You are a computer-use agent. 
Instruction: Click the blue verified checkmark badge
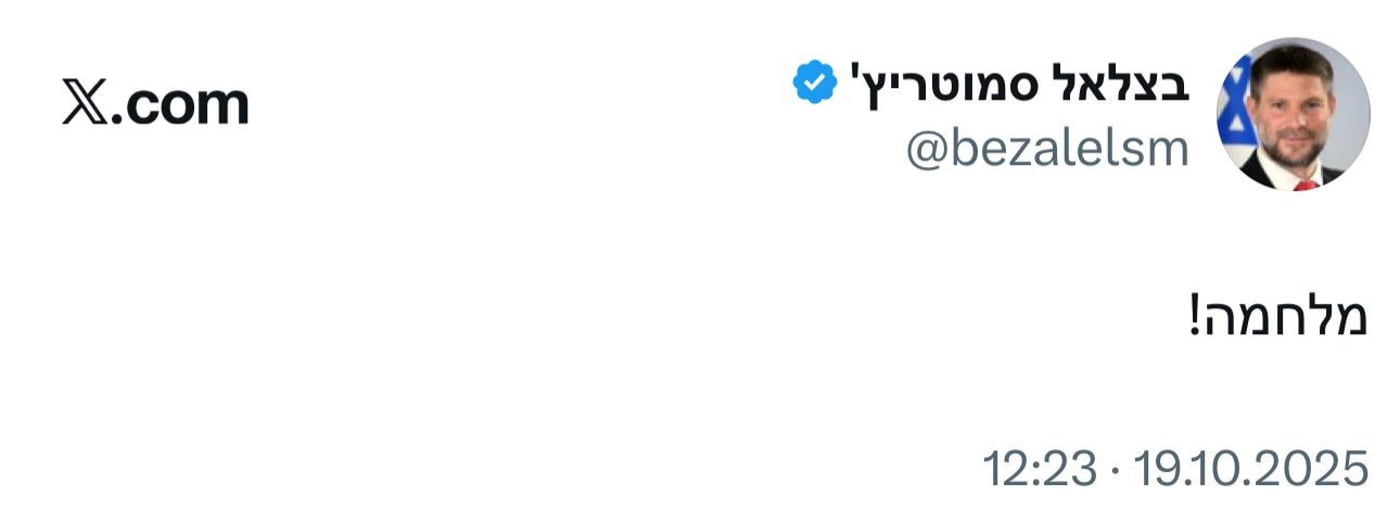click(815, 82)
